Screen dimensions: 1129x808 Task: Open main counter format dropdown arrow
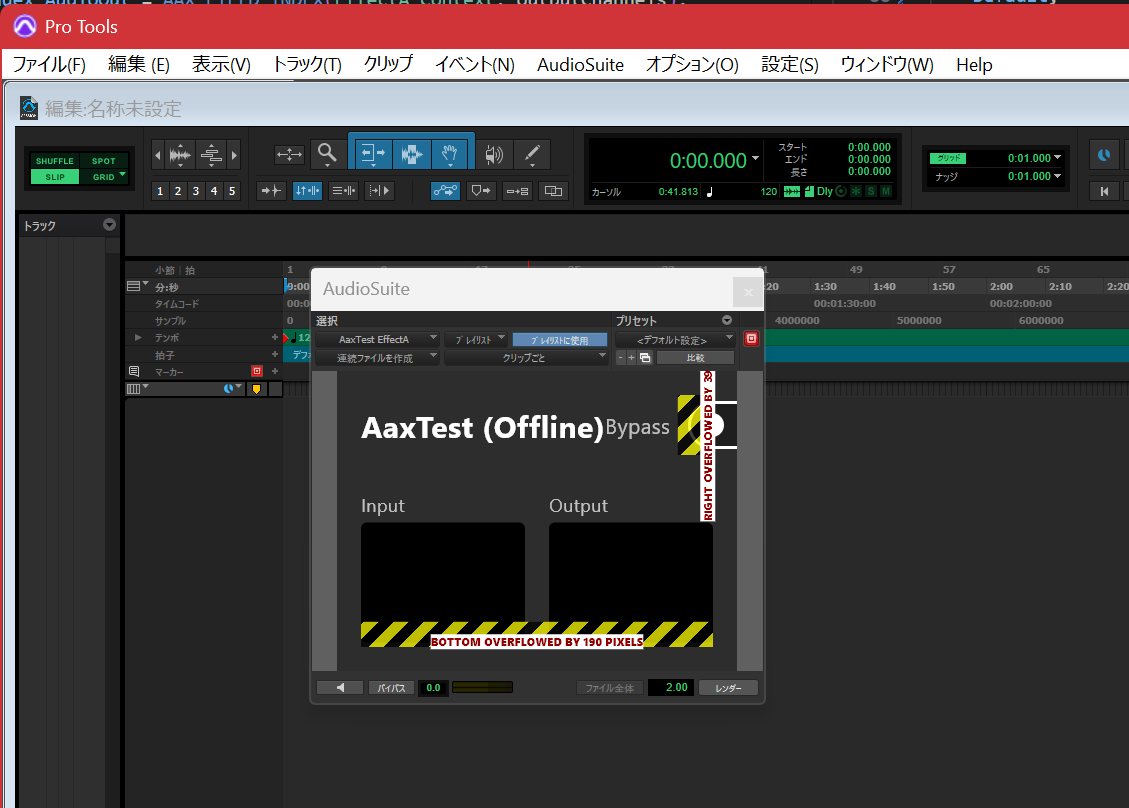pyautogui.click(x=755, y=158)
